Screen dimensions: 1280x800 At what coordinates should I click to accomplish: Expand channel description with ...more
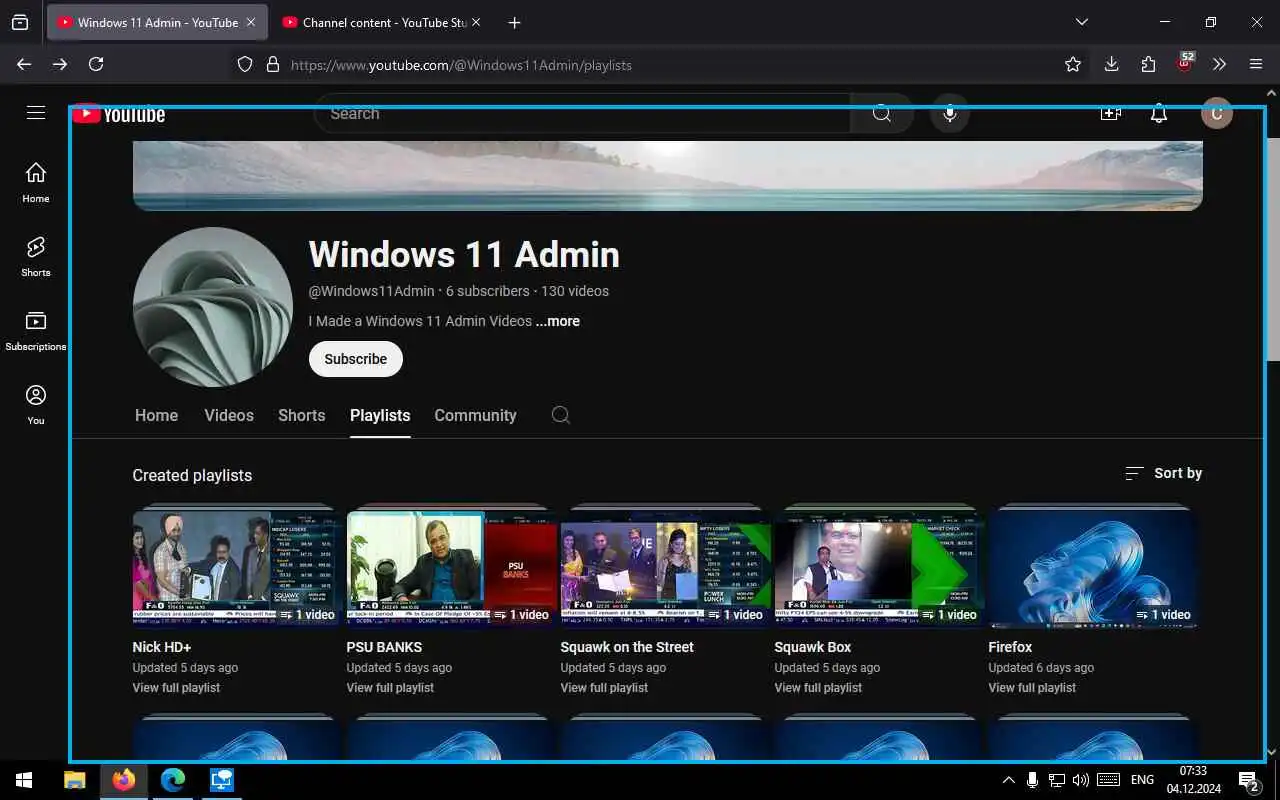click(x=557, y=321)
